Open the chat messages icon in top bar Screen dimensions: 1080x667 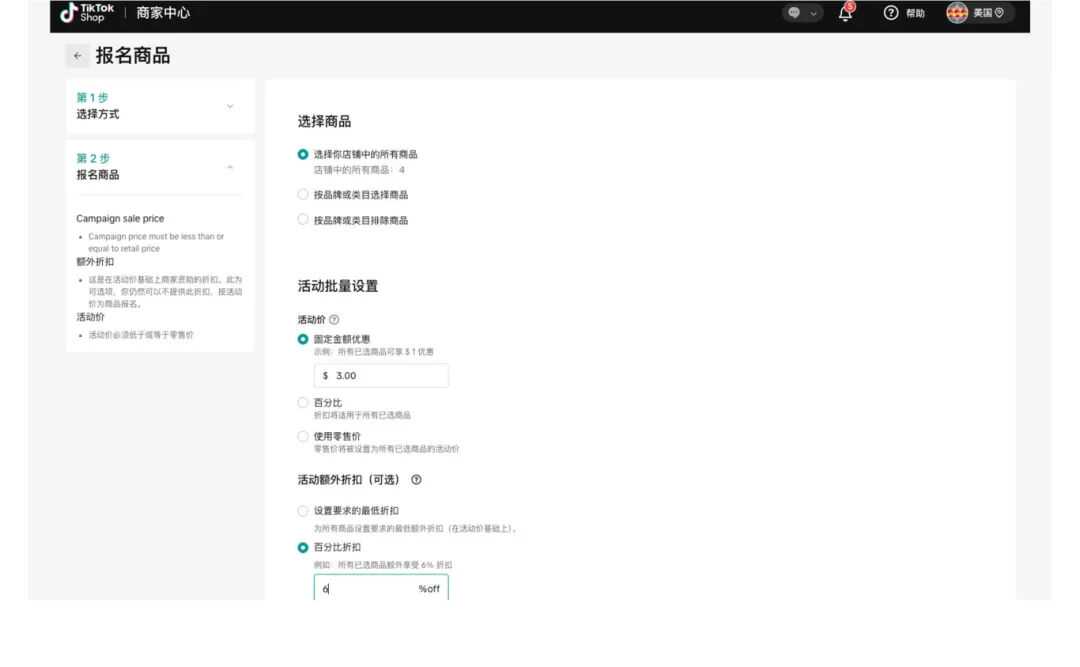click(x=793, y=13)
